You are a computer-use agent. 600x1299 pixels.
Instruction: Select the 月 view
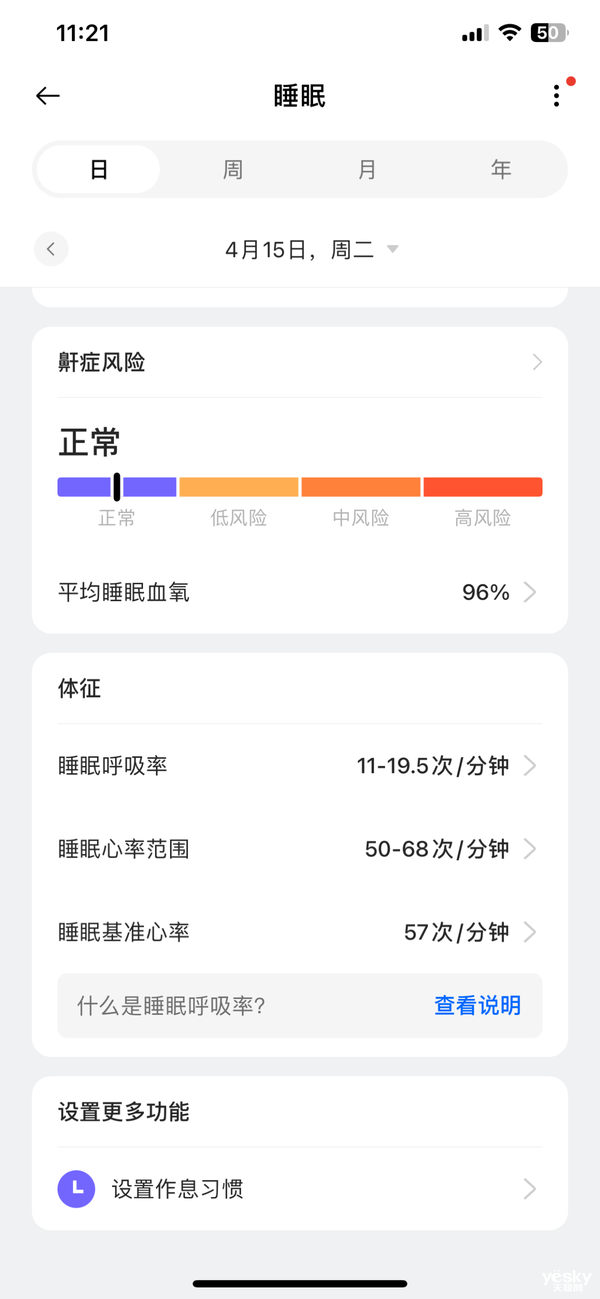(366, 169)
